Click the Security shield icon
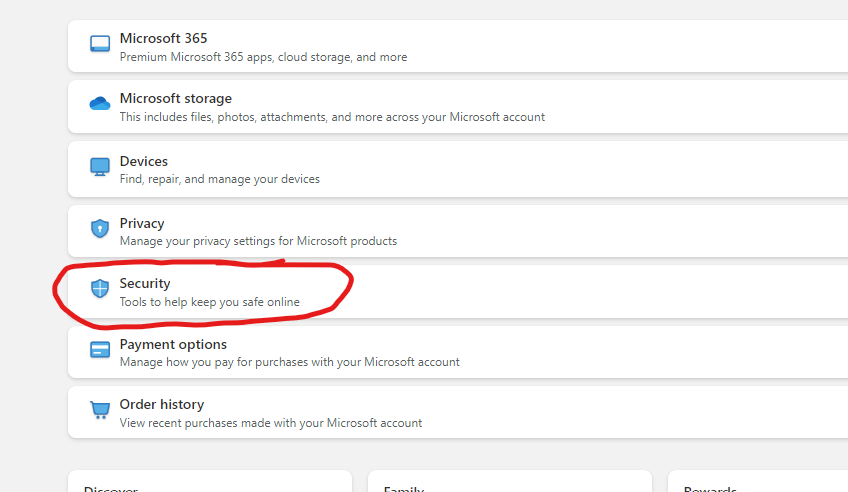 pos(100,289)
